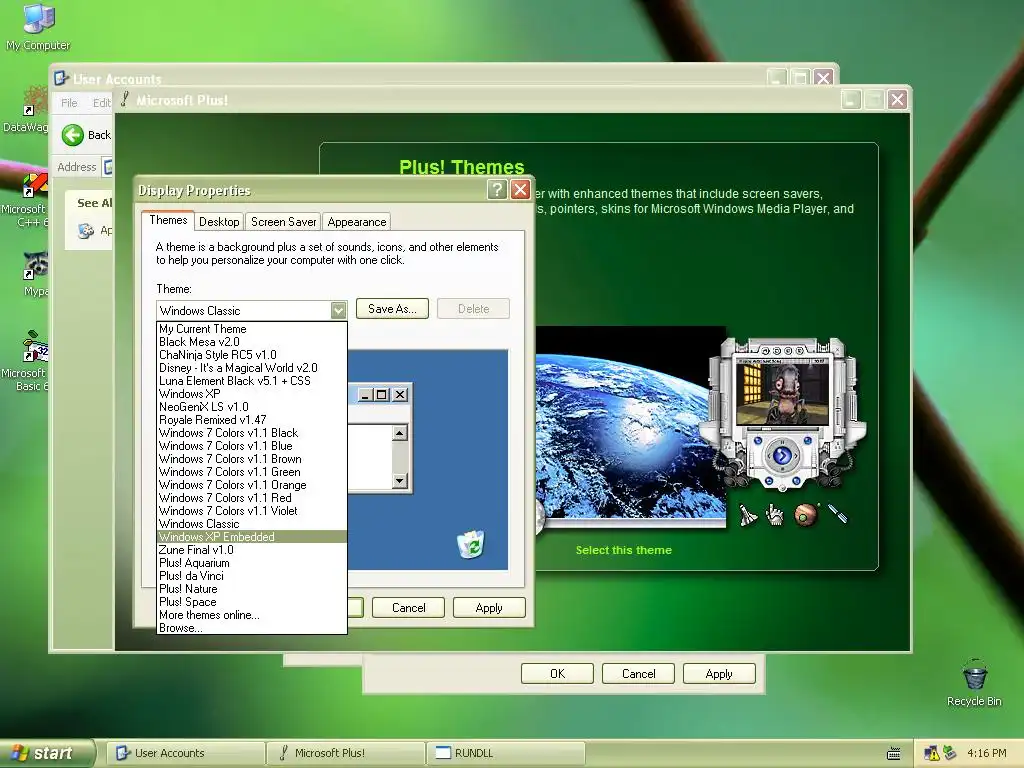Switch to User Accounts taskbar button

tap(185, 753)
